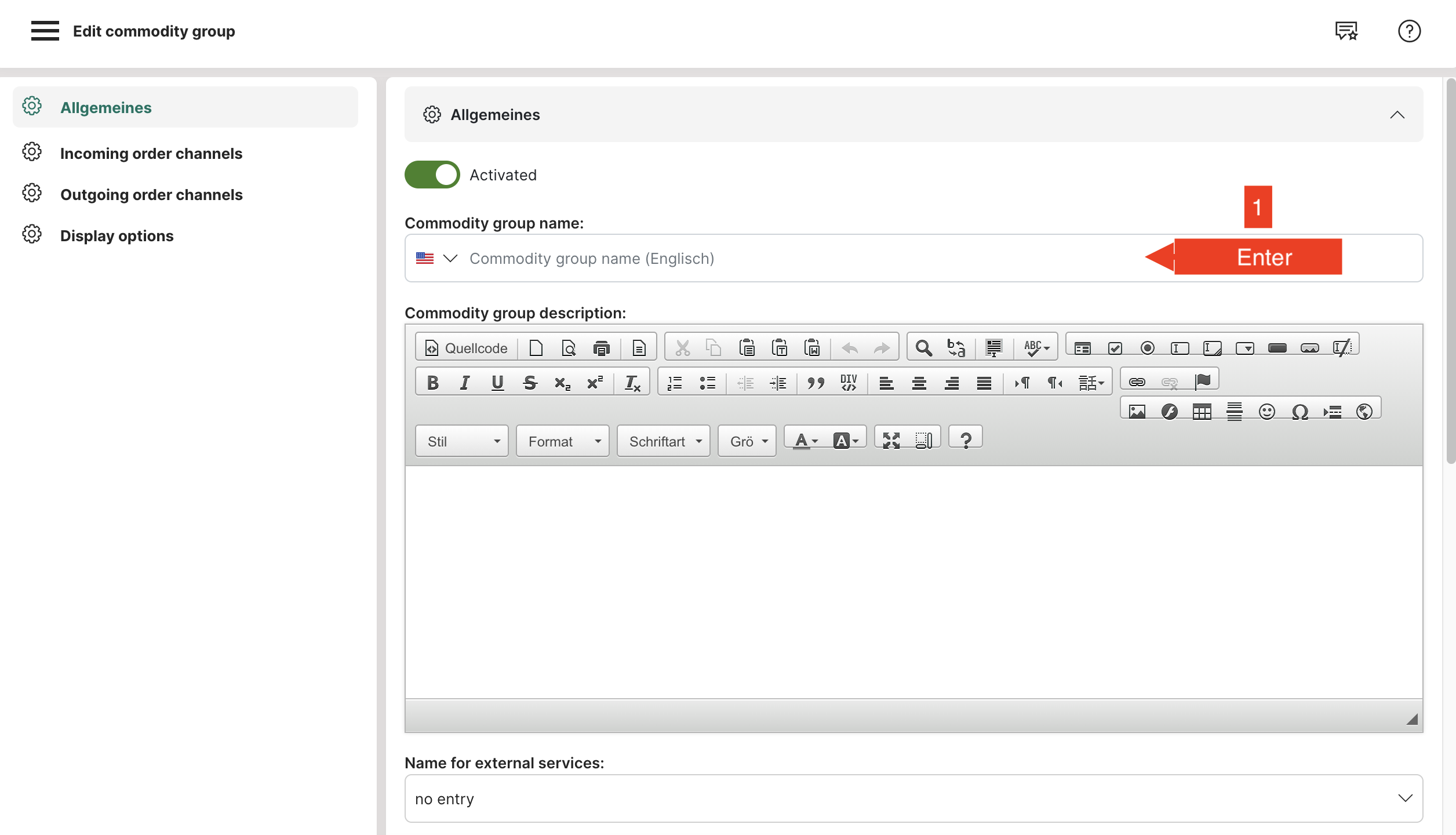The height and width of the screenshot is (835, 1456).
Task: Insert numbered list
Action: coord(675,383)
